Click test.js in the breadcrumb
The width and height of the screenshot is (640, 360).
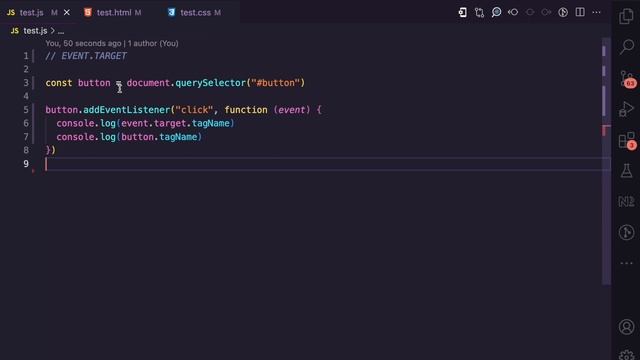point(35,31)
